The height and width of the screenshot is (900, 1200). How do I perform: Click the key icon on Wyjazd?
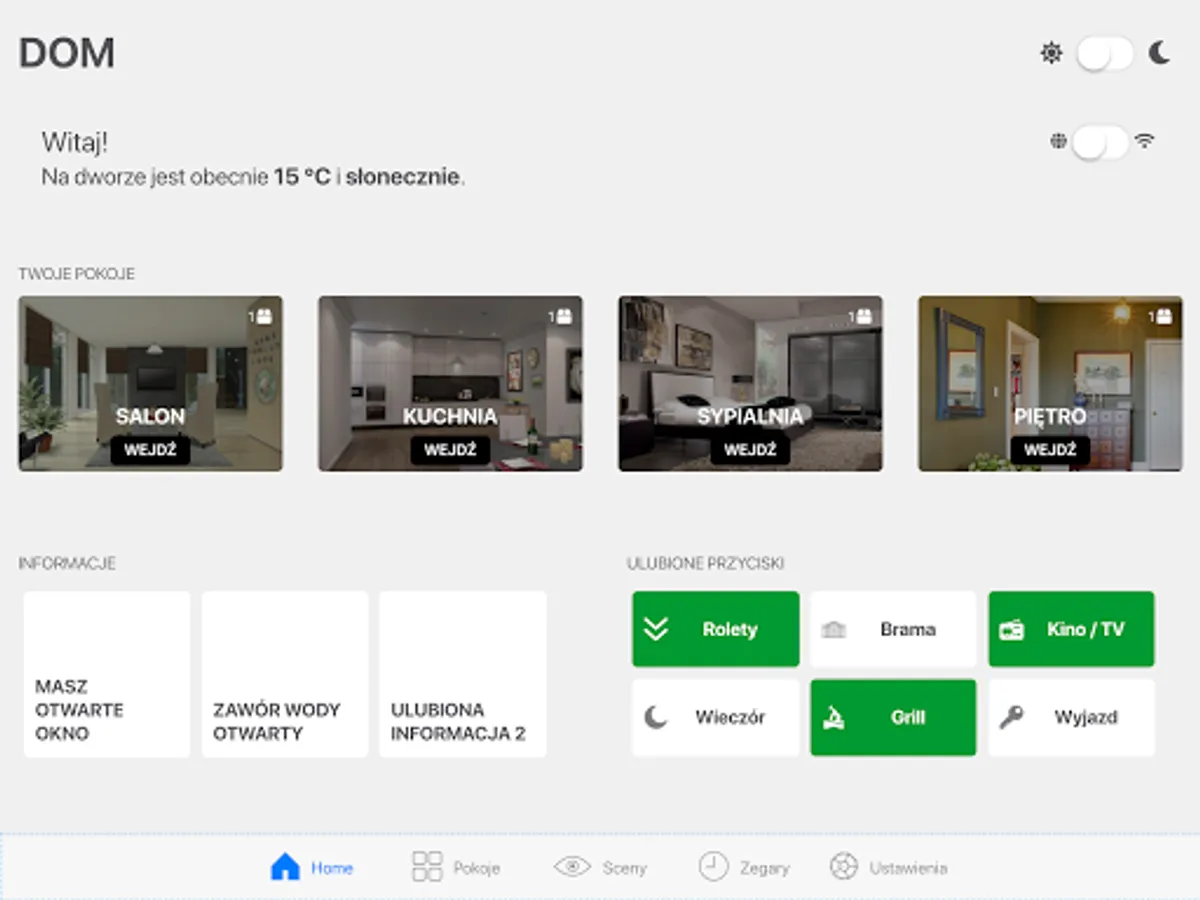1011,717
